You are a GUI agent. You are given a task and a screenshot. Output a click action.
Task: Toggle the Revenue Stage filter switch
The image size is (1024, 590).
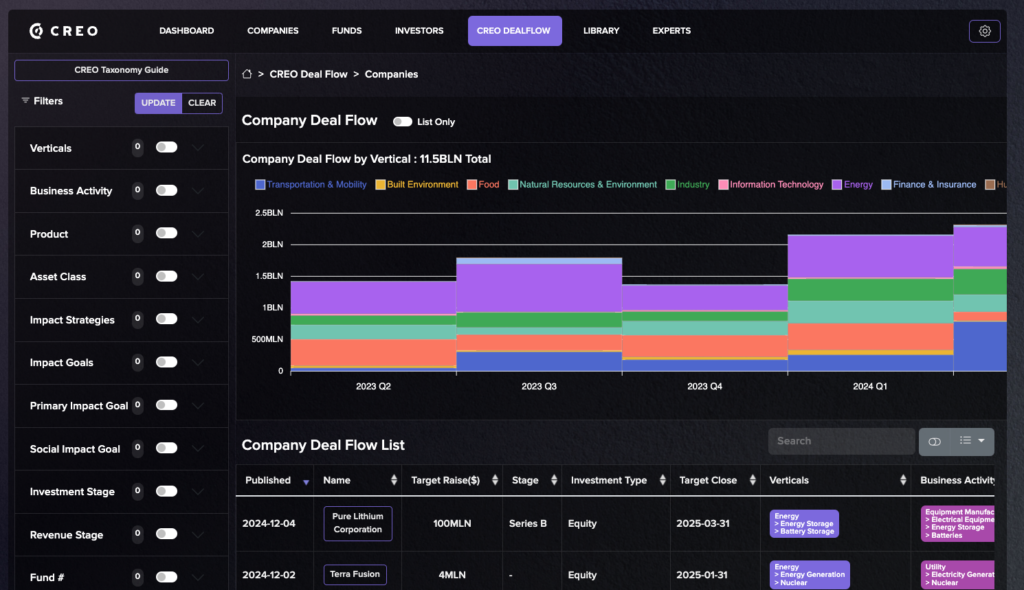pyautogui.click(x=167, y=534)
